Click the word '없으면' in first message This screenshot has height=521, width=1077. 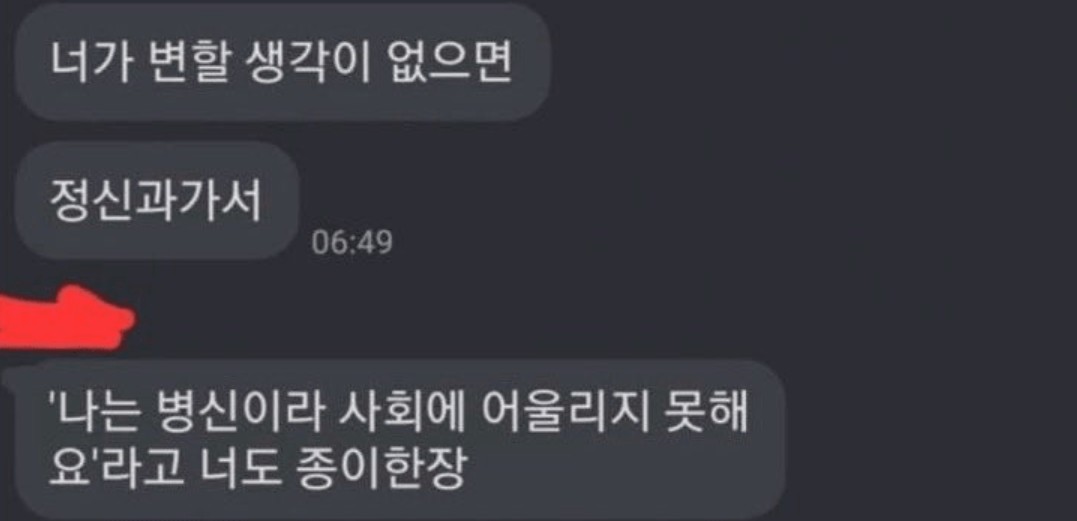coord(449,63)
